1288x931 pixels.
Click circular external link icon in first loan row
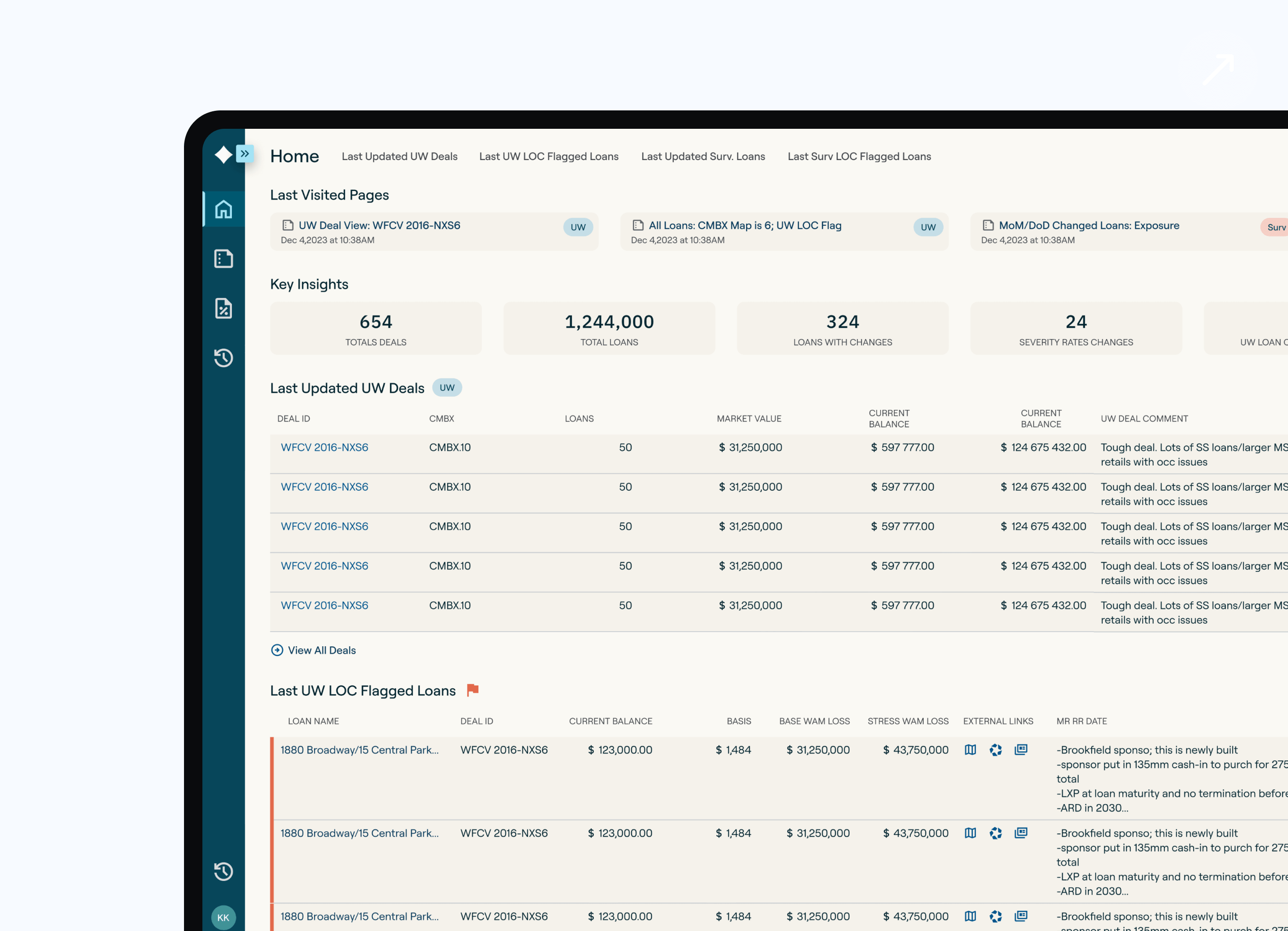(995, 750)
